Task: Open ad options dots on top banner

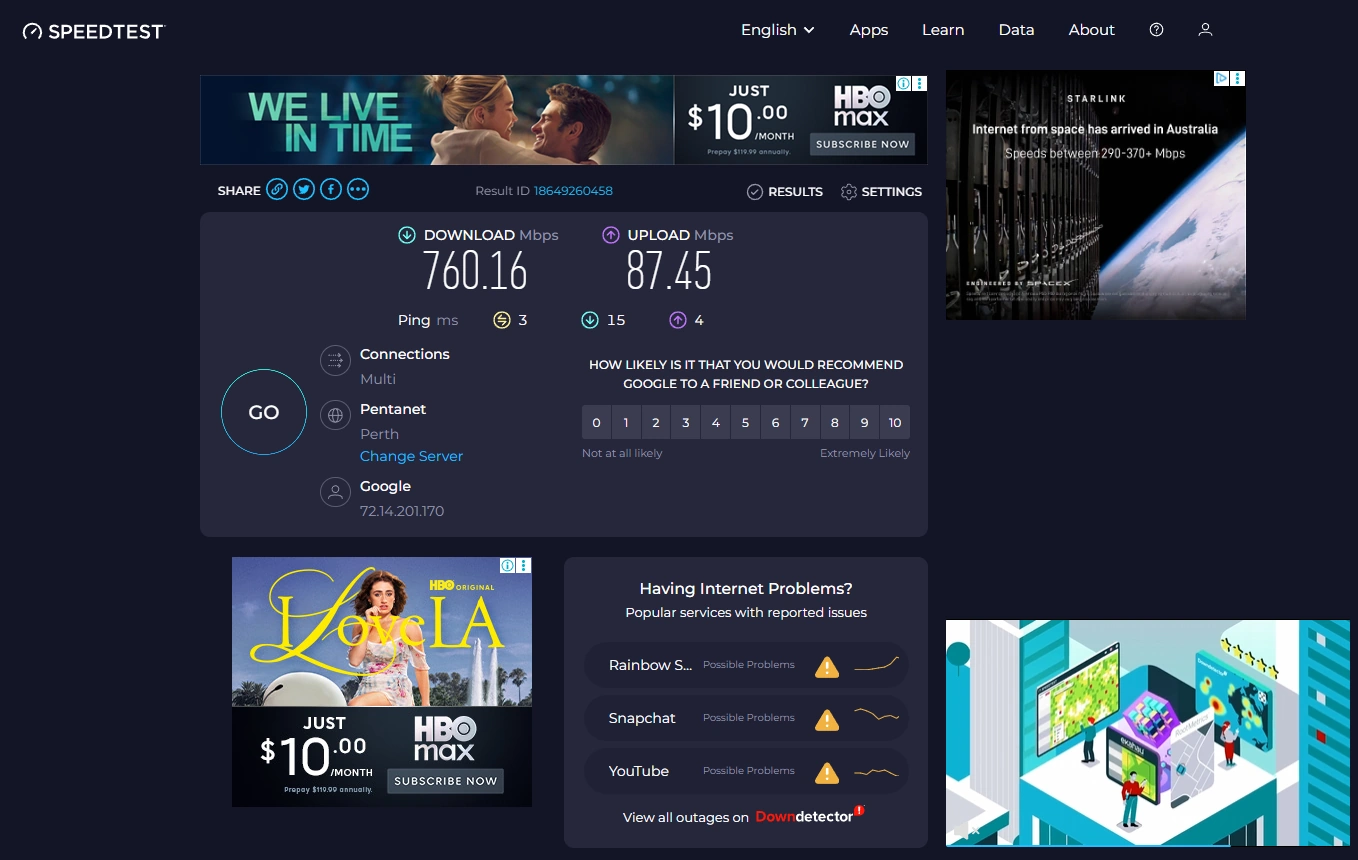Action: coord(920,84)
